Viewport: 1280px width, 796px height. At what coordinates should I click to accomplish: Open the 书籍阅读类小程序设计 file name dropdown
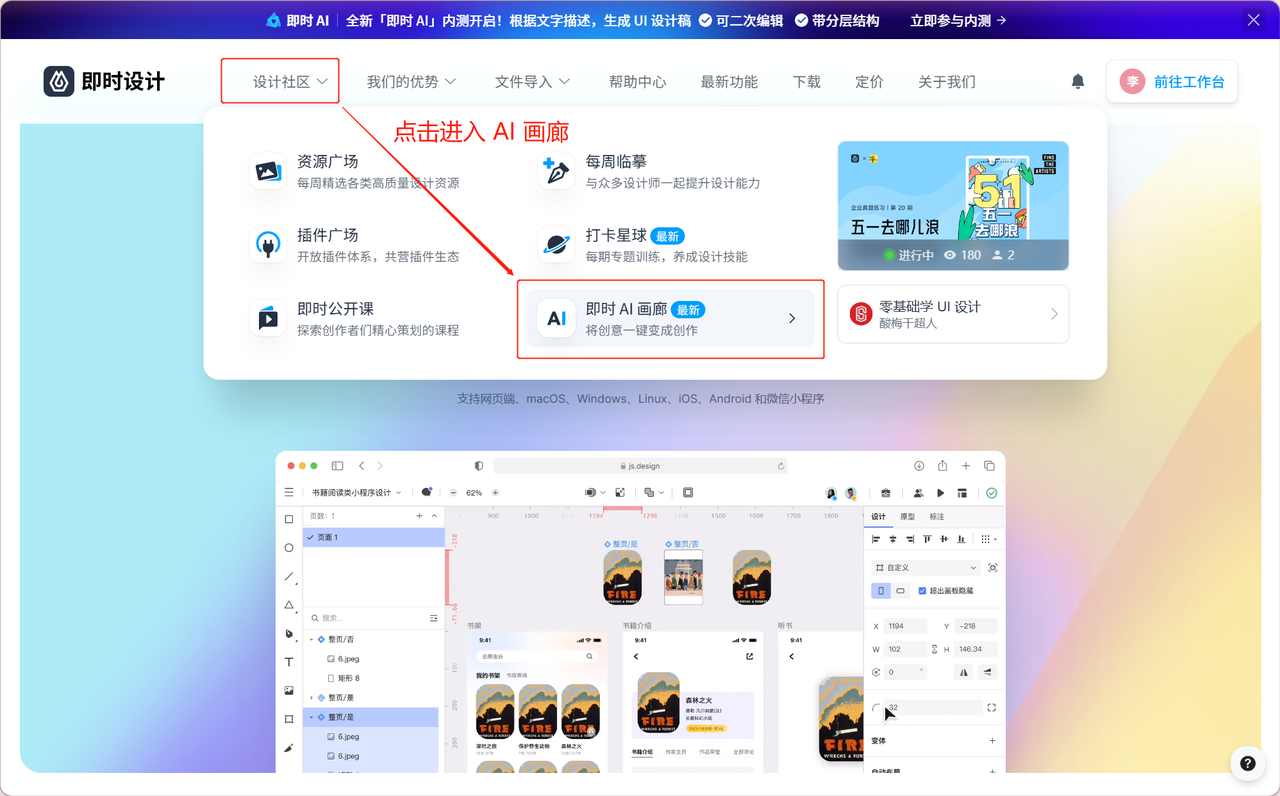(x=357, y=492)
